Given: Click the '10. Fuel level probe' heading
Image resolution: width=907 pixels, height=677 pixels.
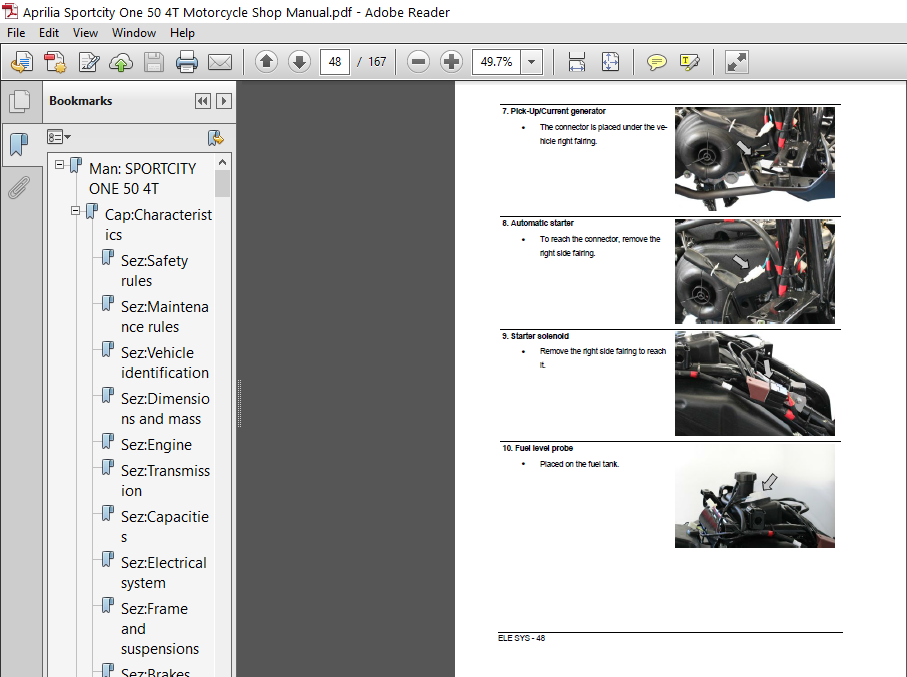Looking at the screenshot, I should pos(537,448).
